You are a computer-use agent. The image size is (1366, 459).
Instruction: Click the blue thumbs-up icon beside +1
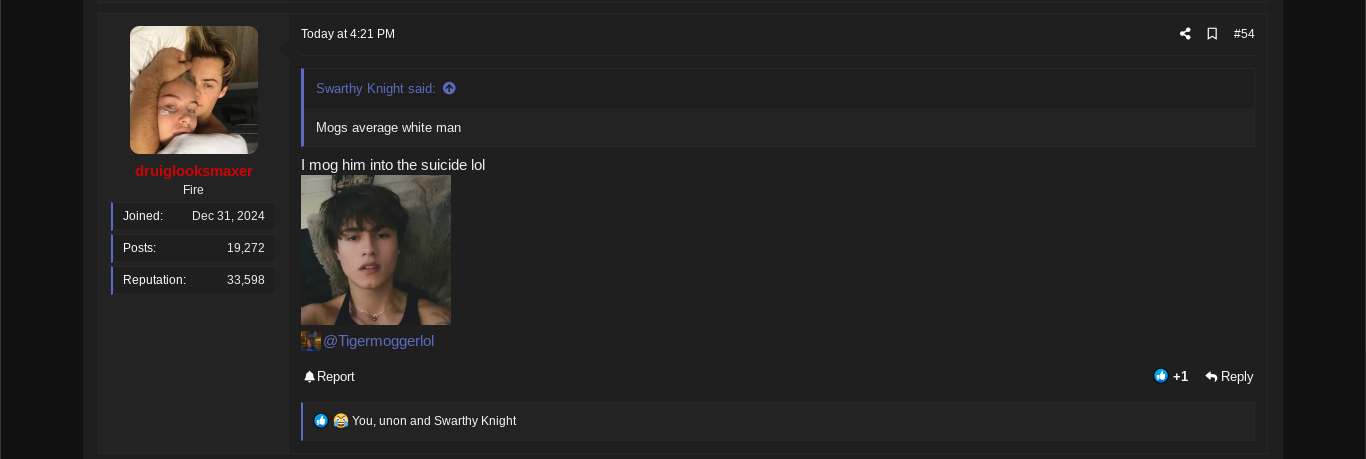click(x=1161, y=376)
